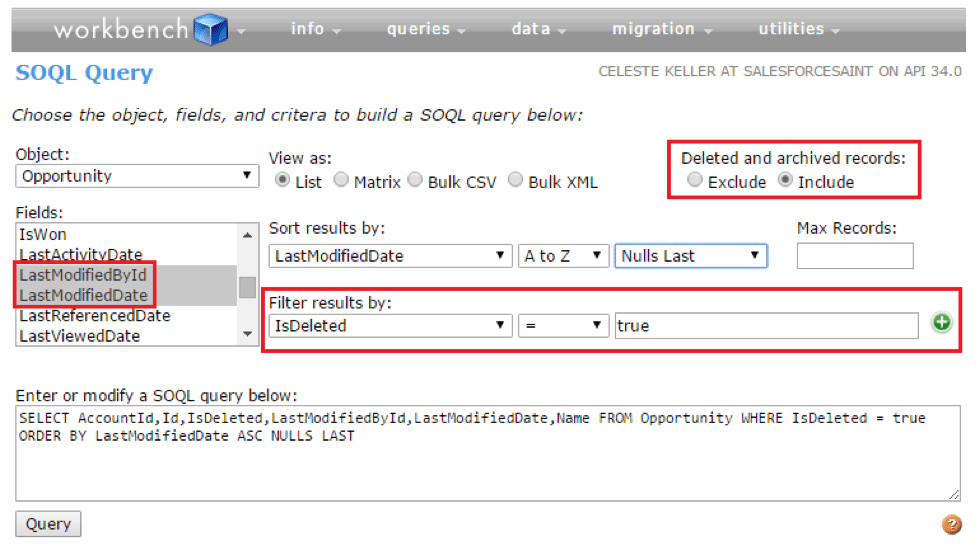Choose Matrix view option
975x560 pixels.
(341, 181)
